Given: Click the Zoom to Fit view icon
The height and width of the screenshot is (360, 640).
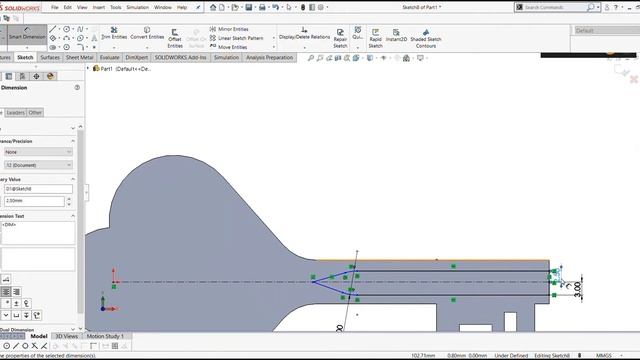Looking at the screenshot, I should (x=311, y=58).
